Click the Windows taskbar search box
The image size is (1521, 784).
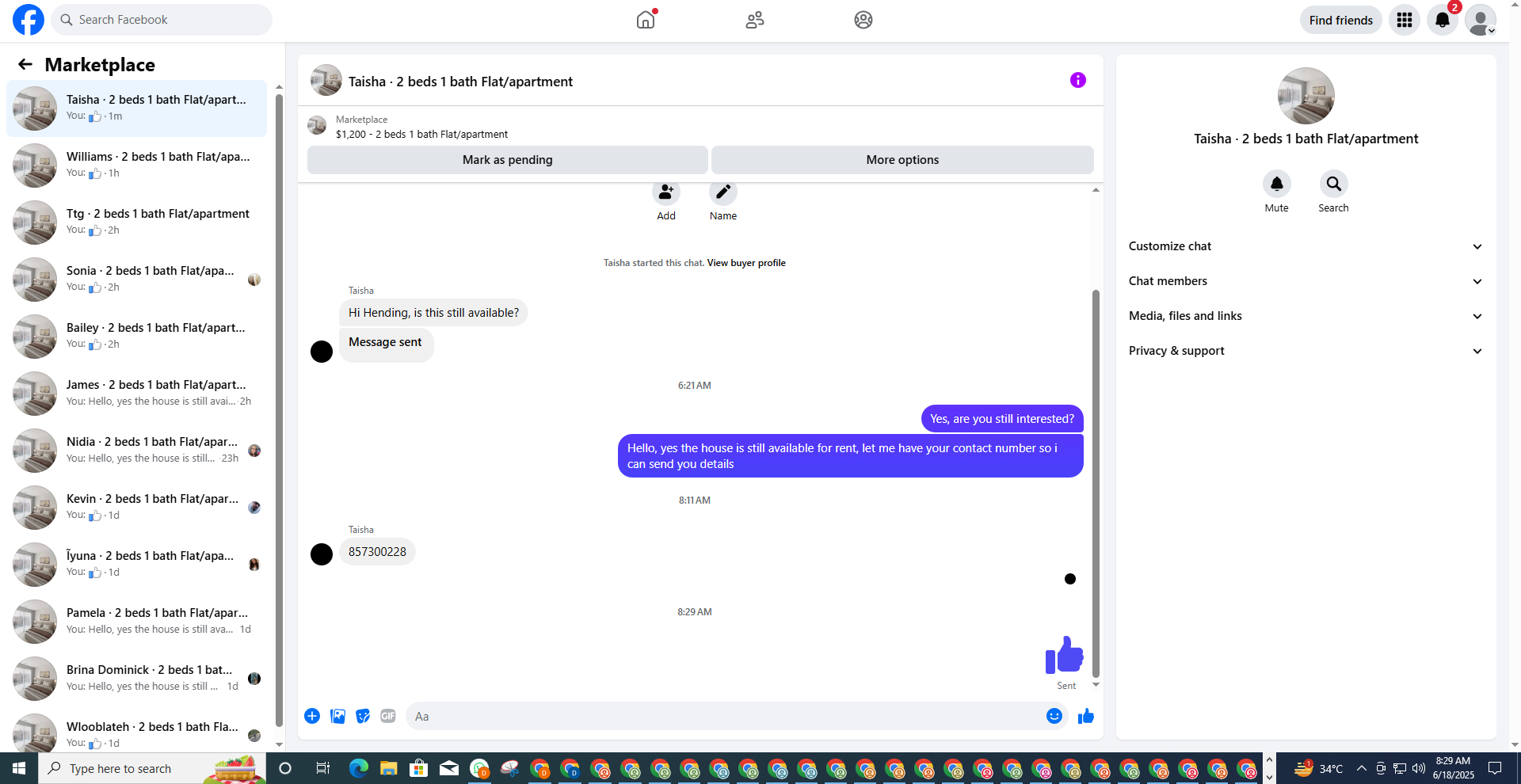point(152,768)
